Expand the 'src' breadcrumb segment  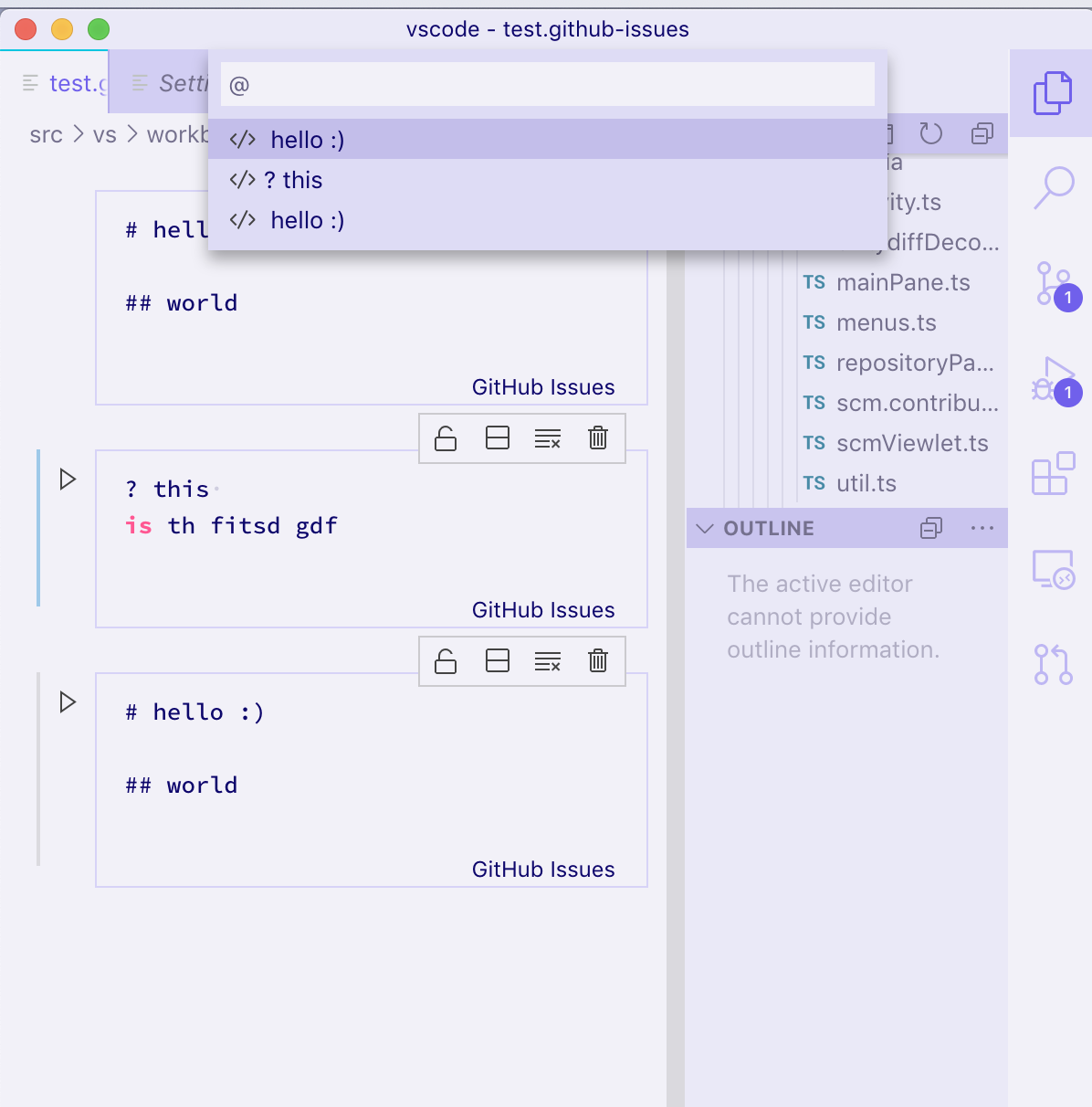pos(47,134)
